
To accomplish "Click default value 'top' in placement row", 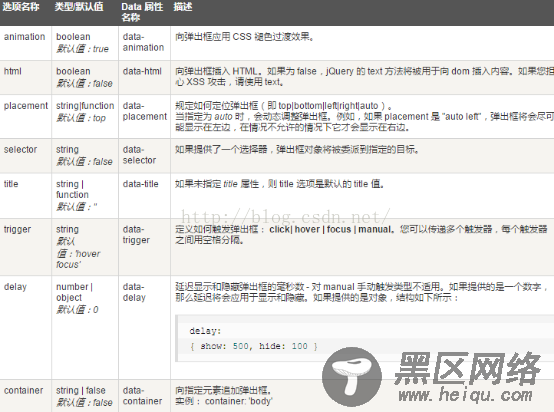I will pos(99,118).
